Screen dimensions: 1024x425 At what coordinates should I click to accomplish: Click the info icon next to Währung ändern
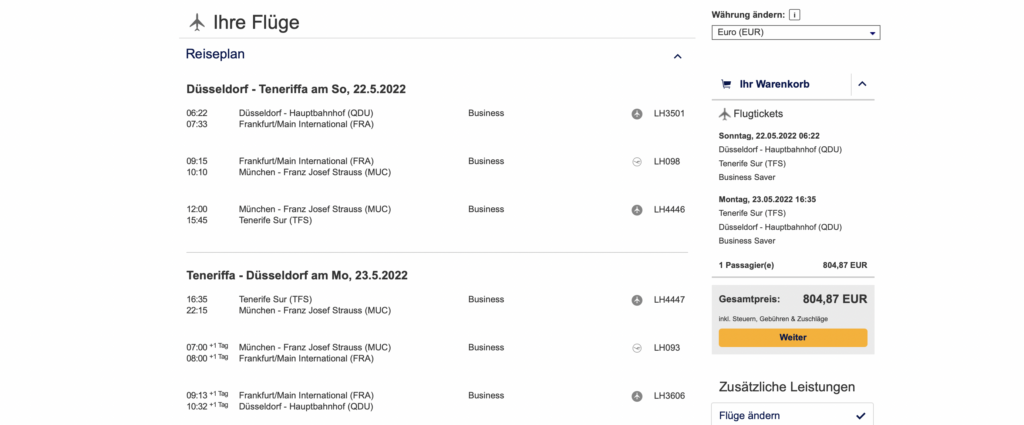795,15
